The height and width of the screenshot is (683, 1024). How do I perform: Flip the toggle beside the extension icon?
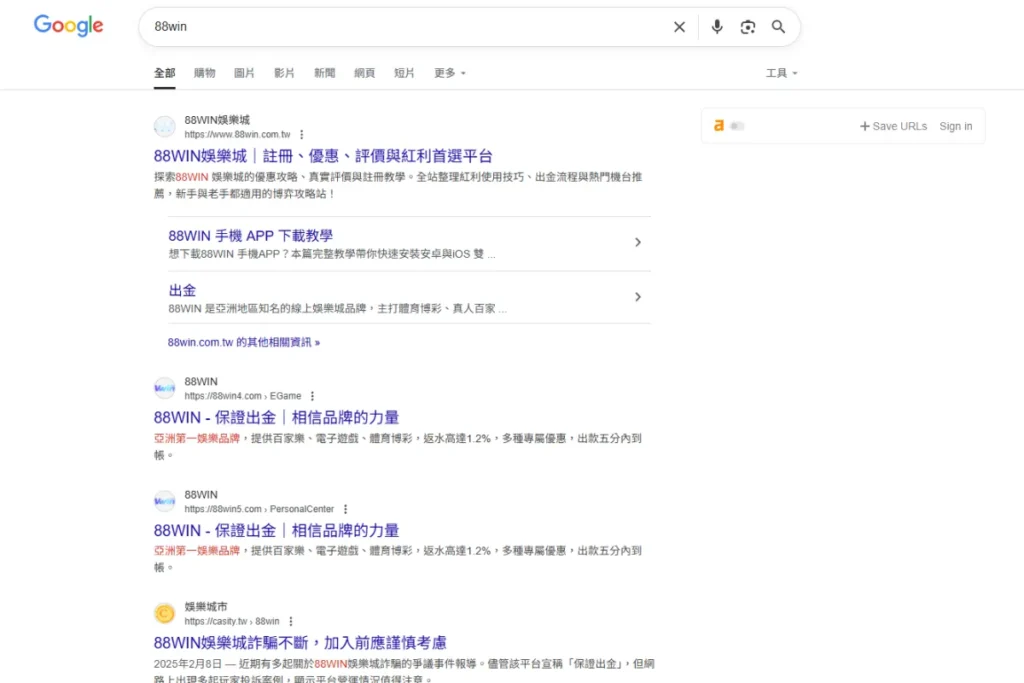point(735,125)
